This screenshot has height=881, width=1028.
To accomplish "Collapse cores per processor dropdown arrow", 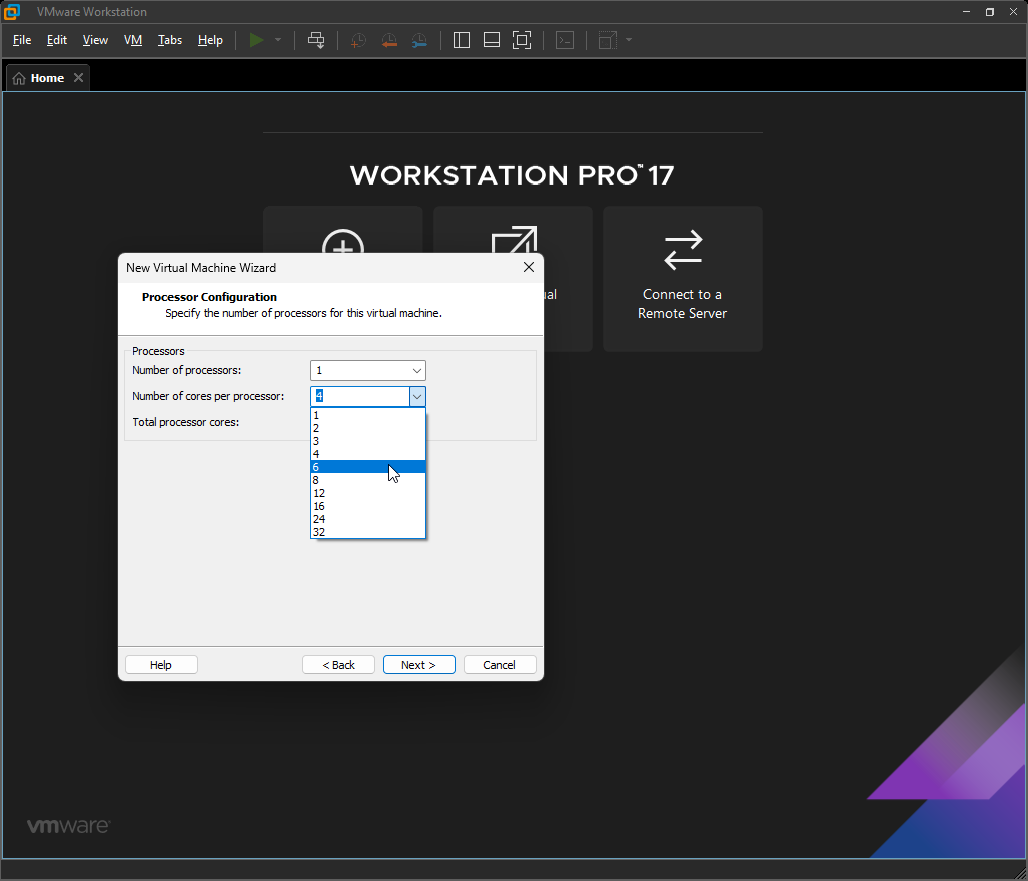I will 417,397.
